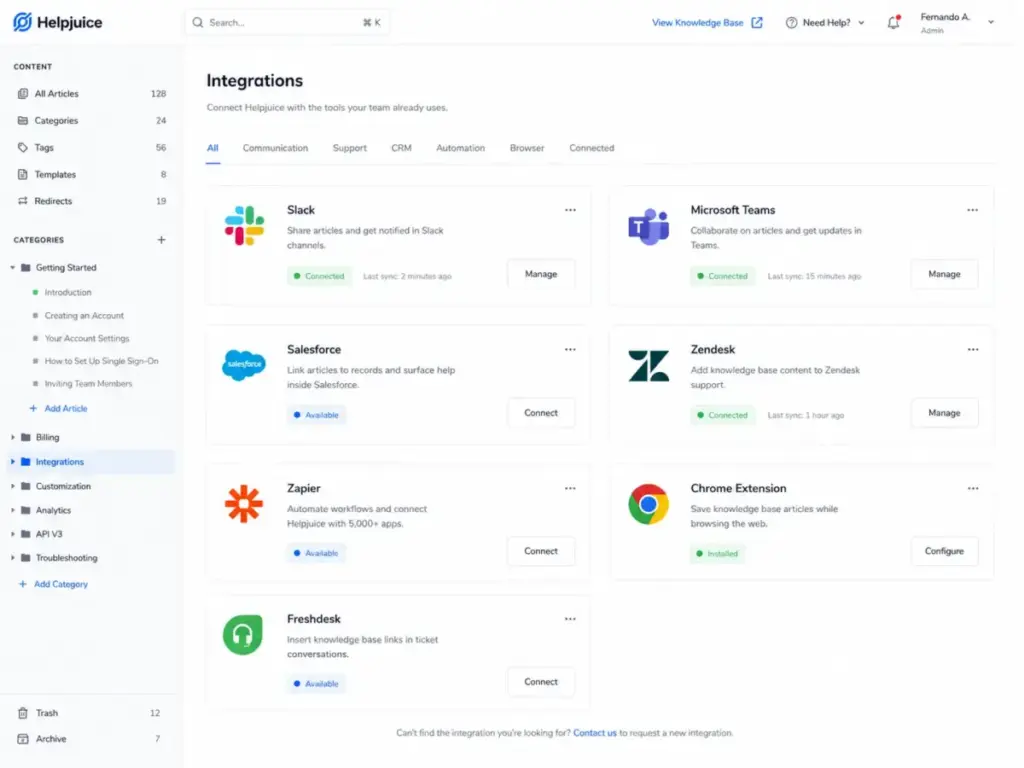Open the Slack card three-dot menu
The height and width of the screenshot is (768, 1024).
point(570,210)
